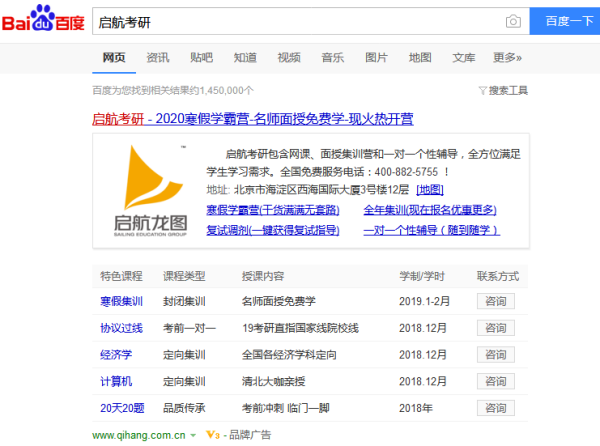600x446 pixels.
Task: Open the 寒假集训 course link
Action: [x=121, y=301]
